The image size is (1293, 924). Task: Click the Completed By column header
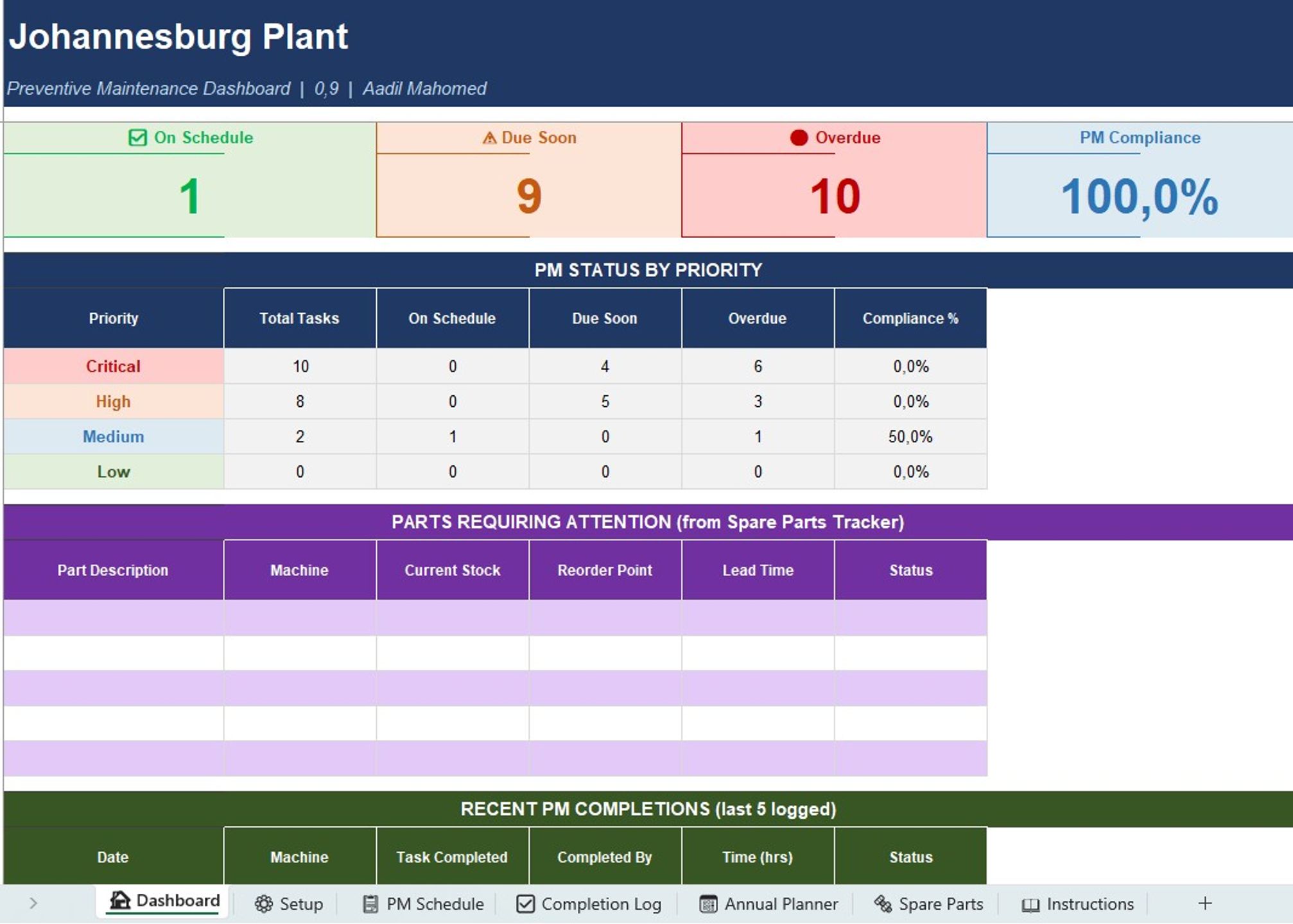pos(605,857)
